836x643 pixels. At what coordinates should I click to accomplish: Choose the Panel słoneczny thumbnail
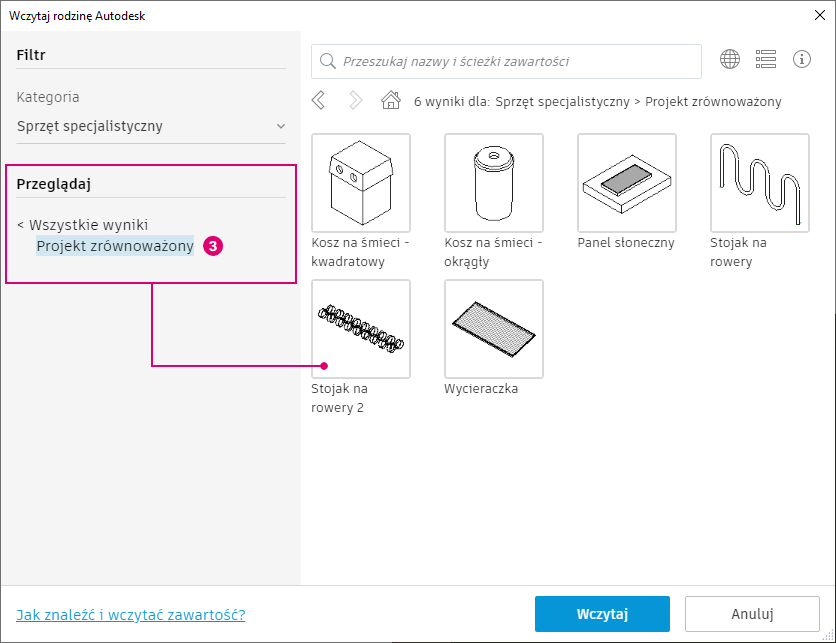tap(627, 183)
